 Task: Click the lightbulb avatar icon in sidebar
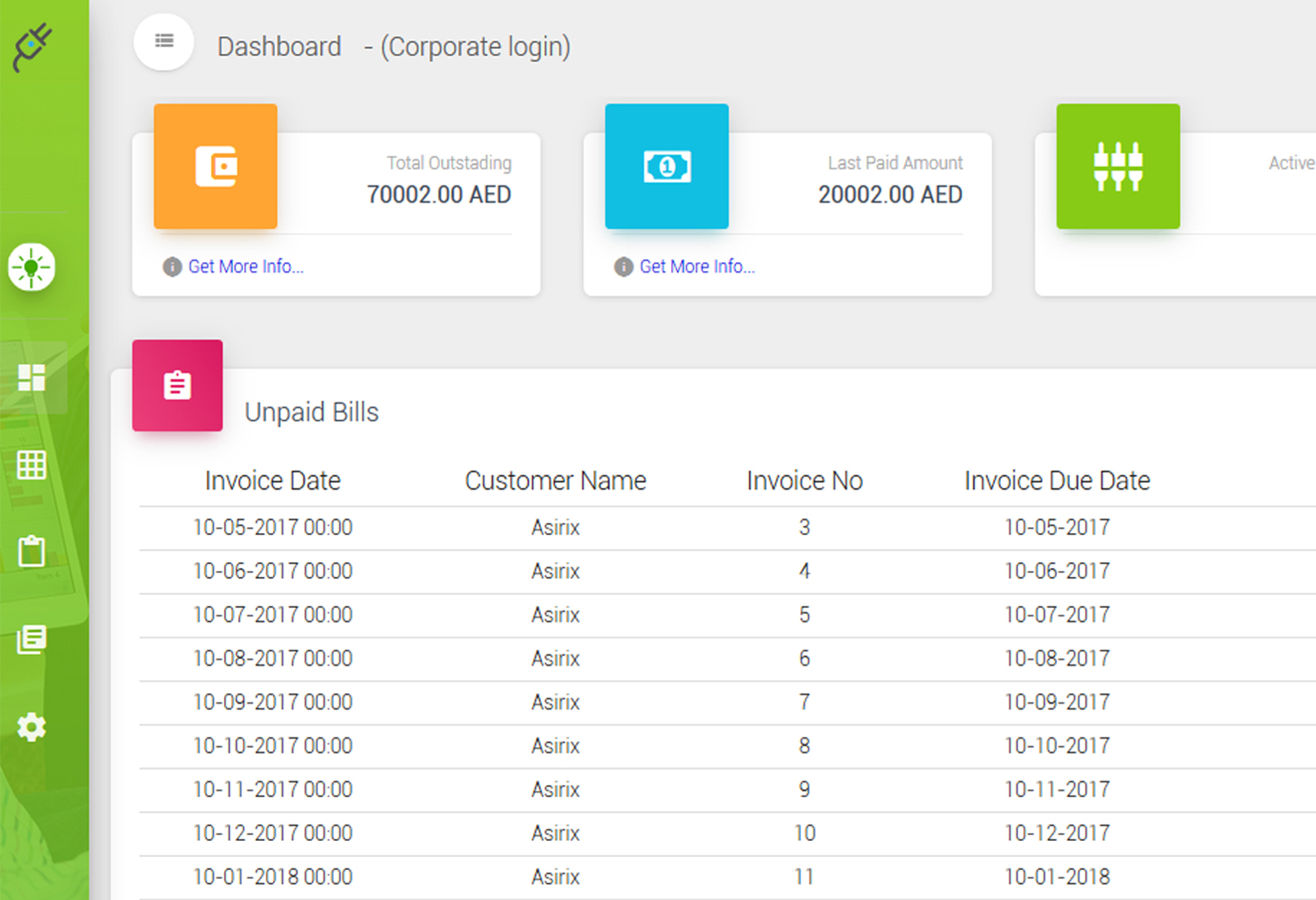click(31, 267)
